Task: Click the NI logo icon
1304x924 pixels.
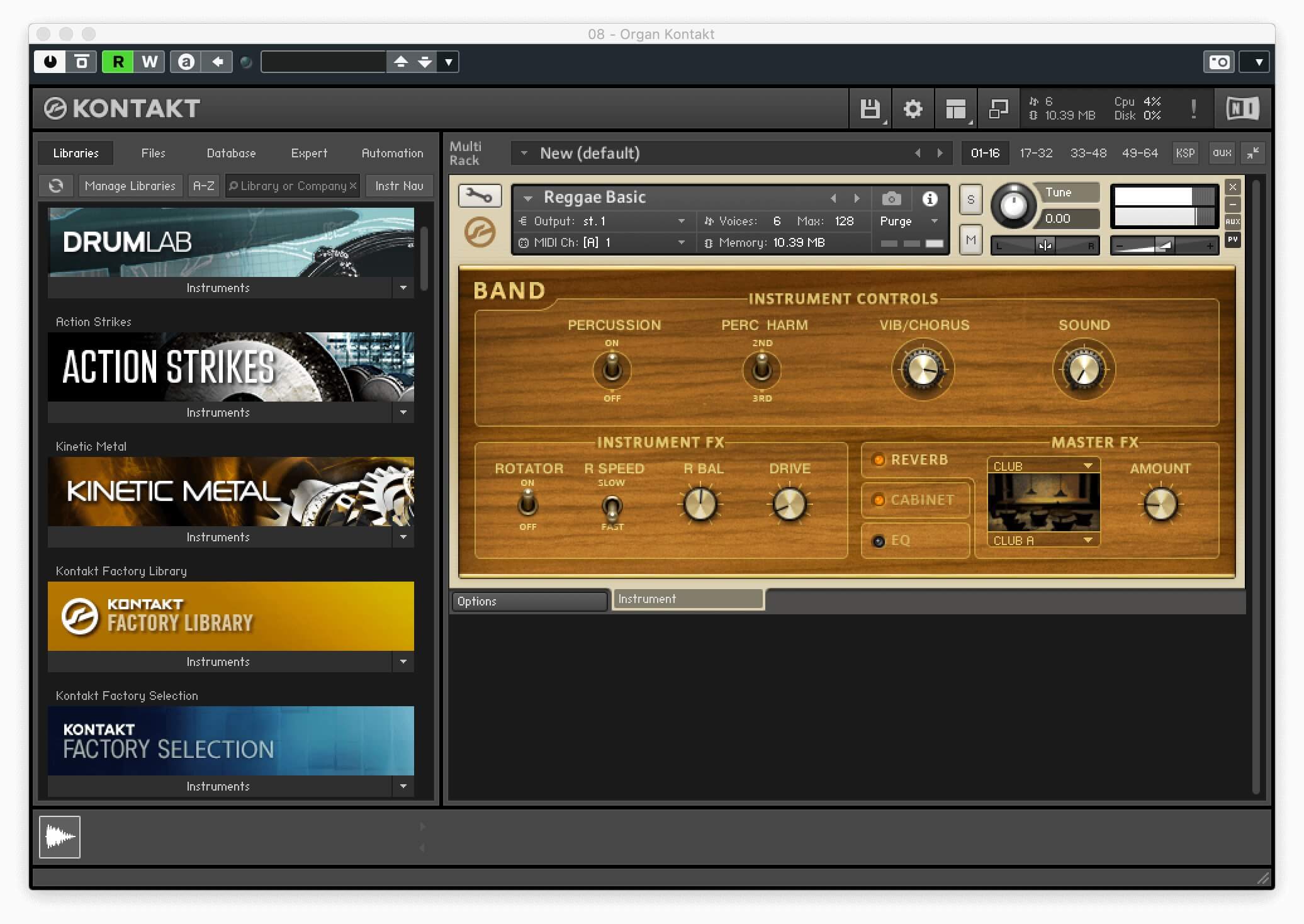Action: 1242,109
